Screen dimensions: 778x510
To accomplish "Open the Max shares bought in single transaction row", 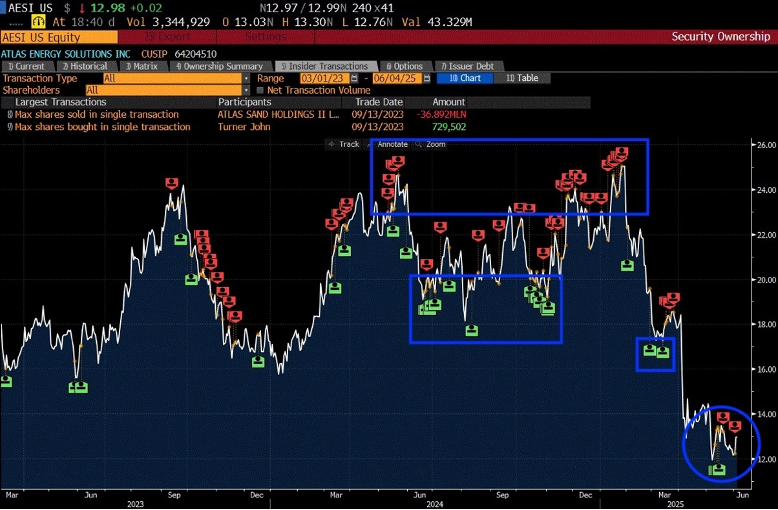I will click(99, 127).
